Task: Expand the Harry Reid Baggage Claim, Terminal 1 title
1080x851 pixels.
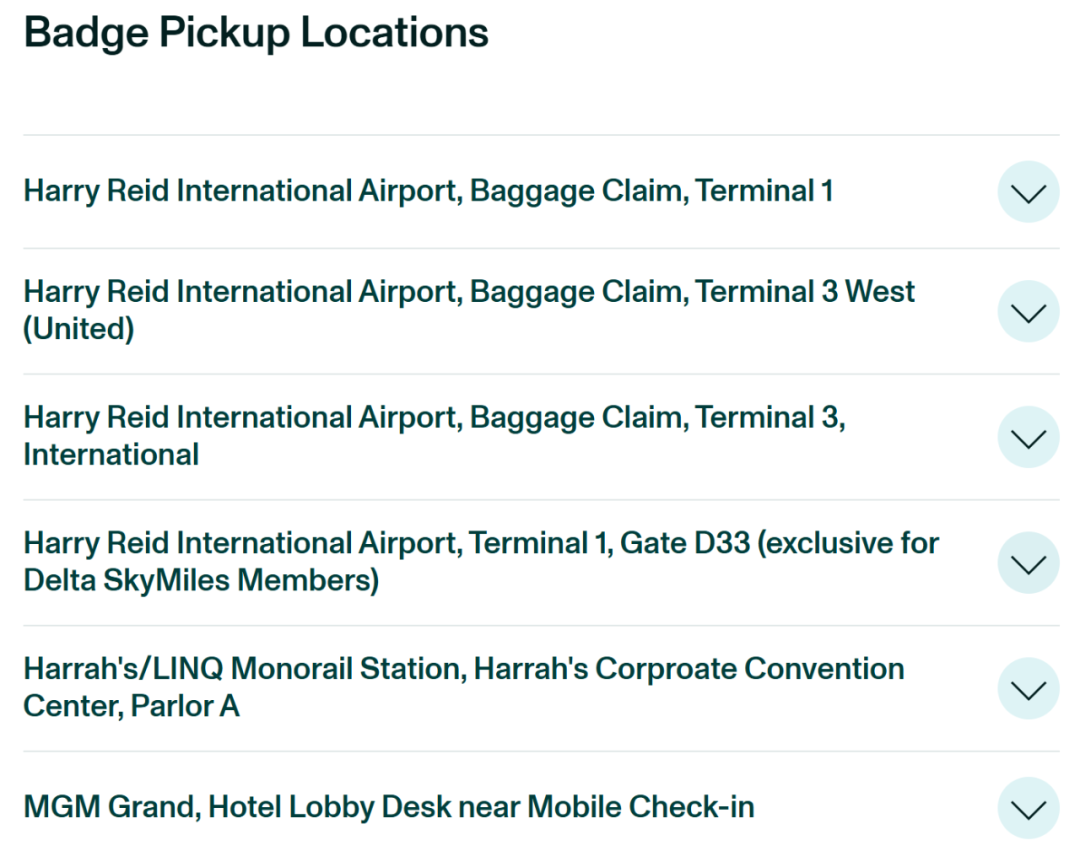Action: [x=428, y=191]
